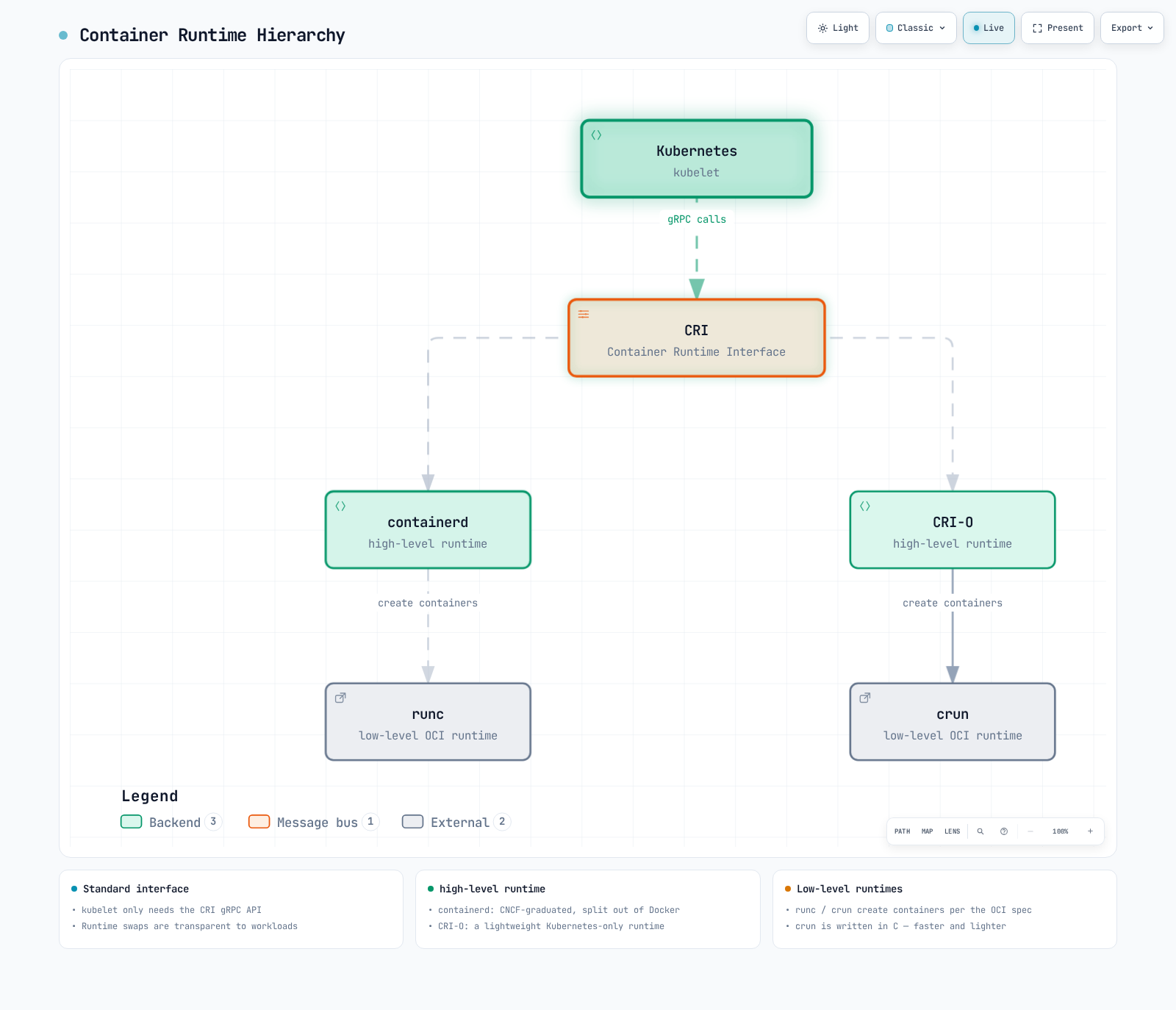Click the code icon on CRI-O node
This screenshot has height=1010, width=1176.
[x=865, y=506]
